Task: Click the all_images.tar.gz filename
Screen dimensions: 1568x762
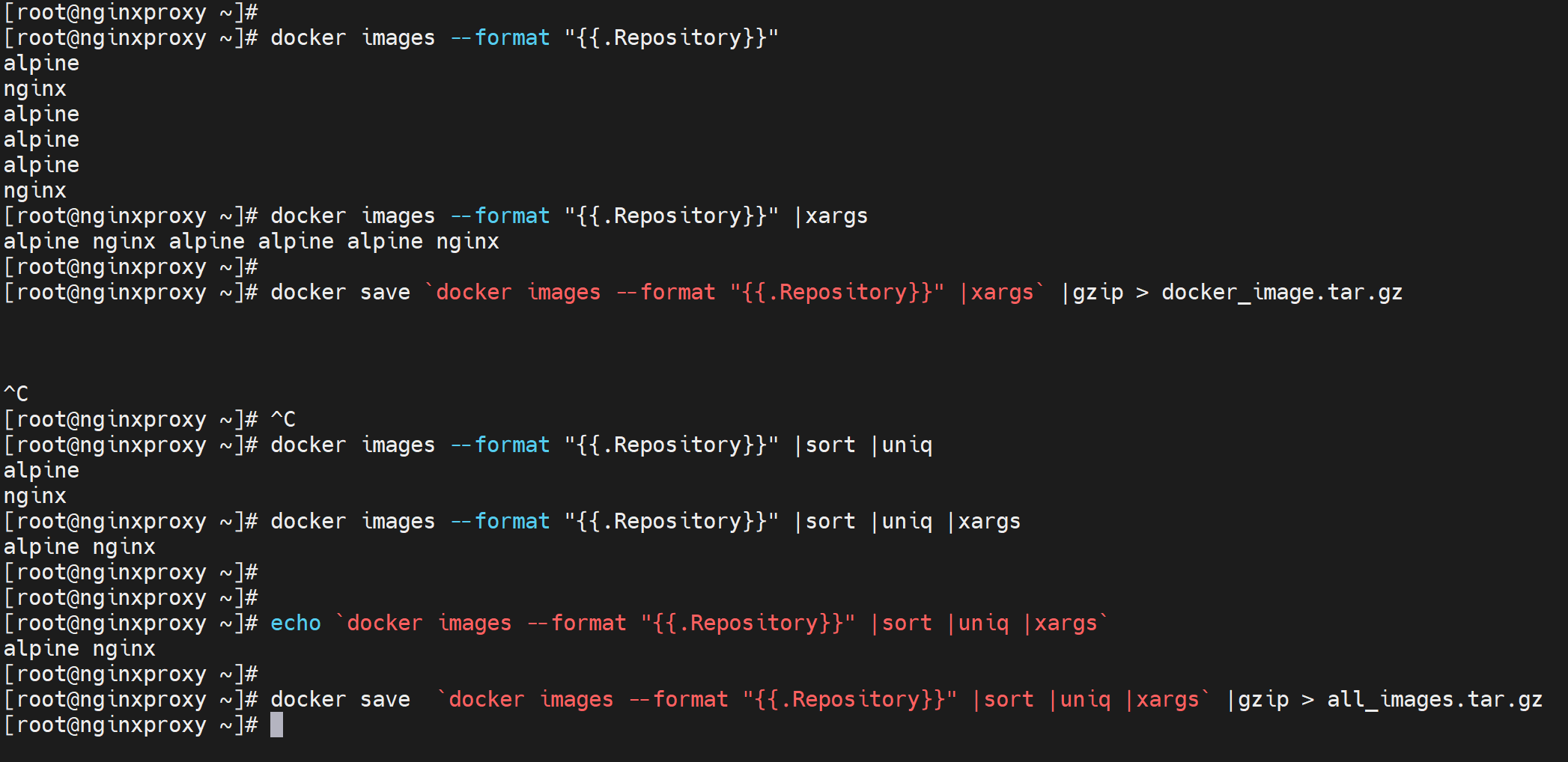Action: point(1434,699)
